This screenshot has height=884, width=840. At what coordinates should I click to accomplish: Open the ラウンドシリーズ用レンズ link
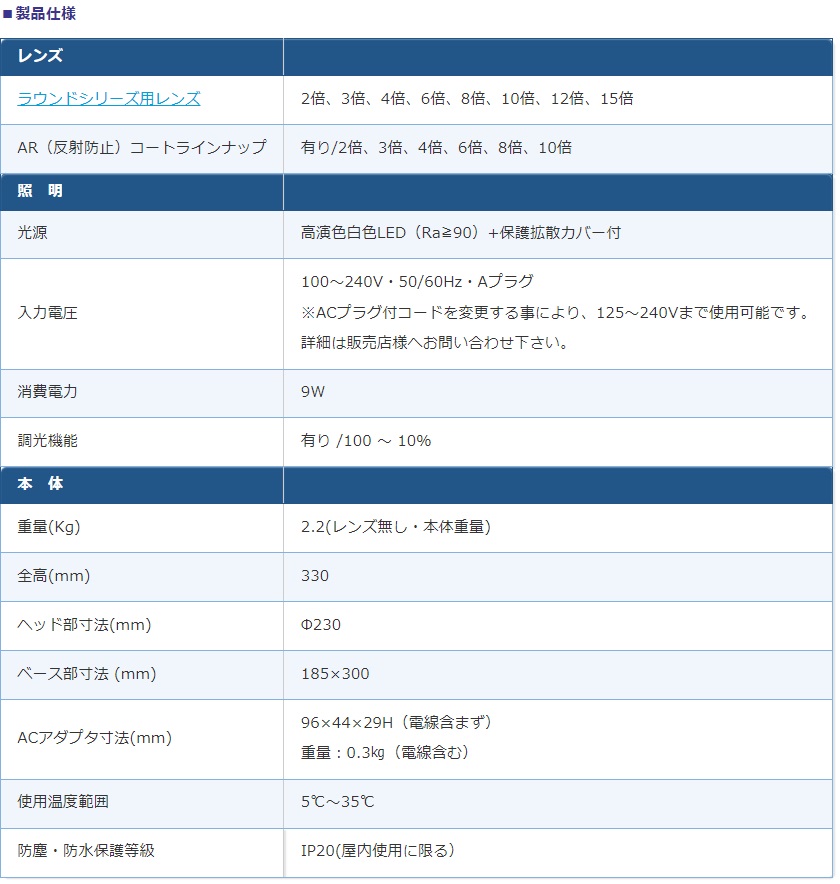point(109,99)
